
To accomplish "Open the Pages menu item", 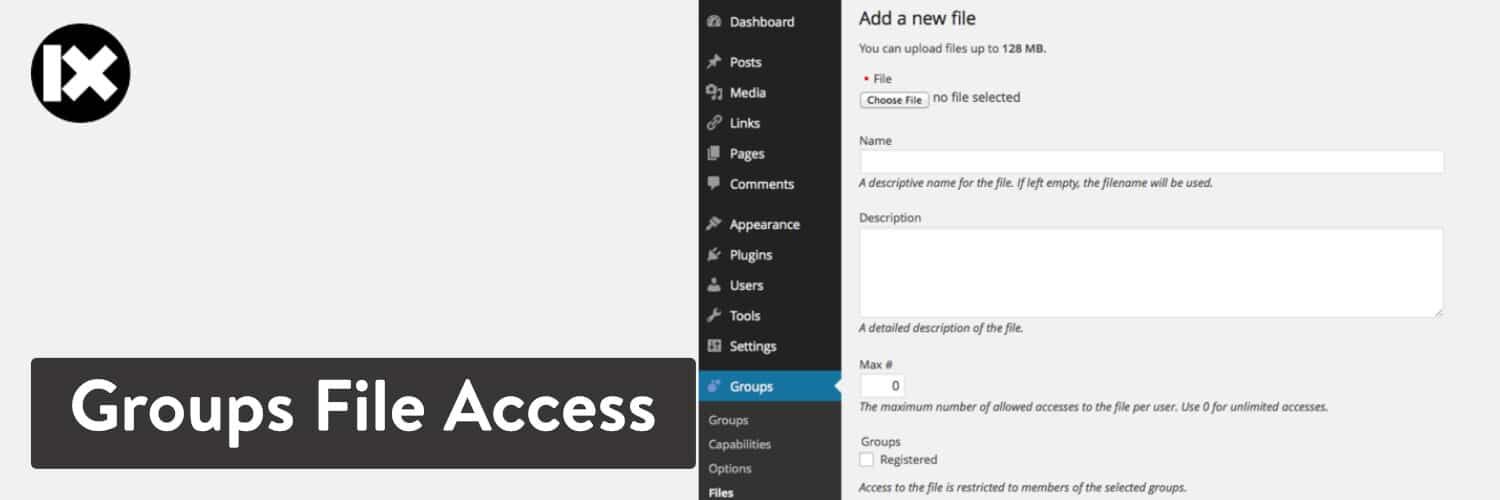I will pyautogui.click(x=746, y=154).
